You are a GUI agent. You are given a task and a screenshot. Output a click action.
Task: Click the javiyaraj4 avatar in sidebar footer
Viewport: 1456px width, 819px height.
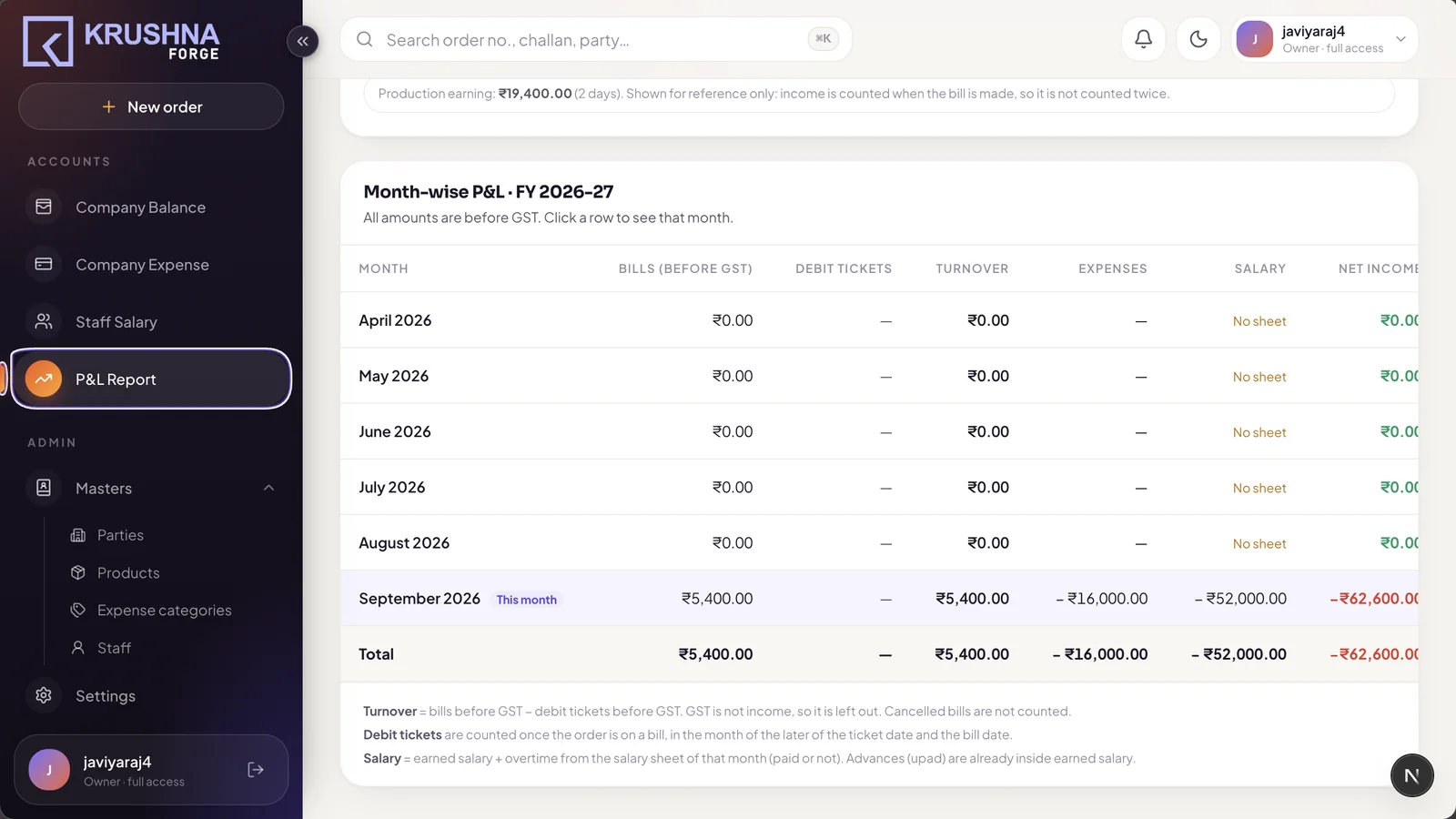tap(49, 770)
